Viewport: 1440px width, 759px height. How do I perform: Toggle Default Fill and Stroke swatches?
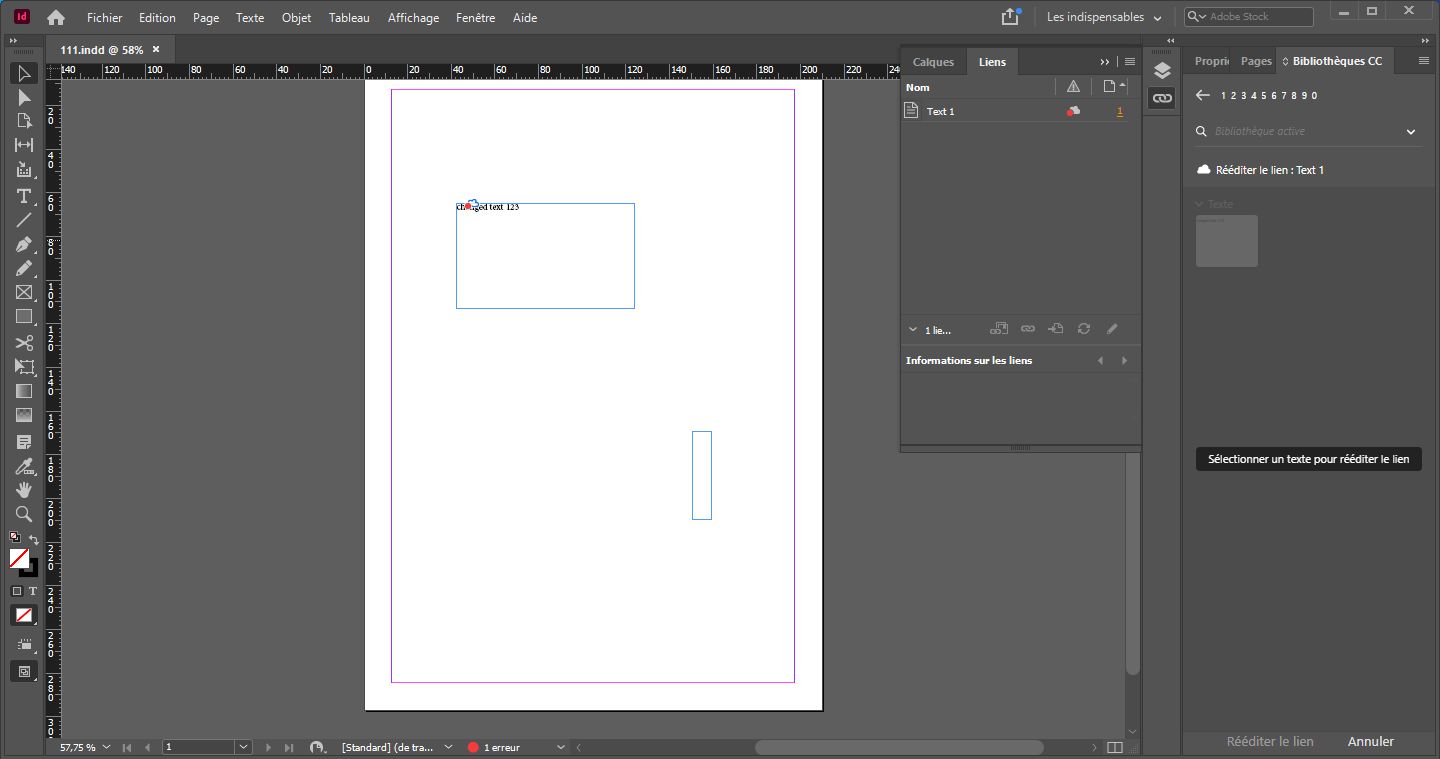[x=14, y=538]
